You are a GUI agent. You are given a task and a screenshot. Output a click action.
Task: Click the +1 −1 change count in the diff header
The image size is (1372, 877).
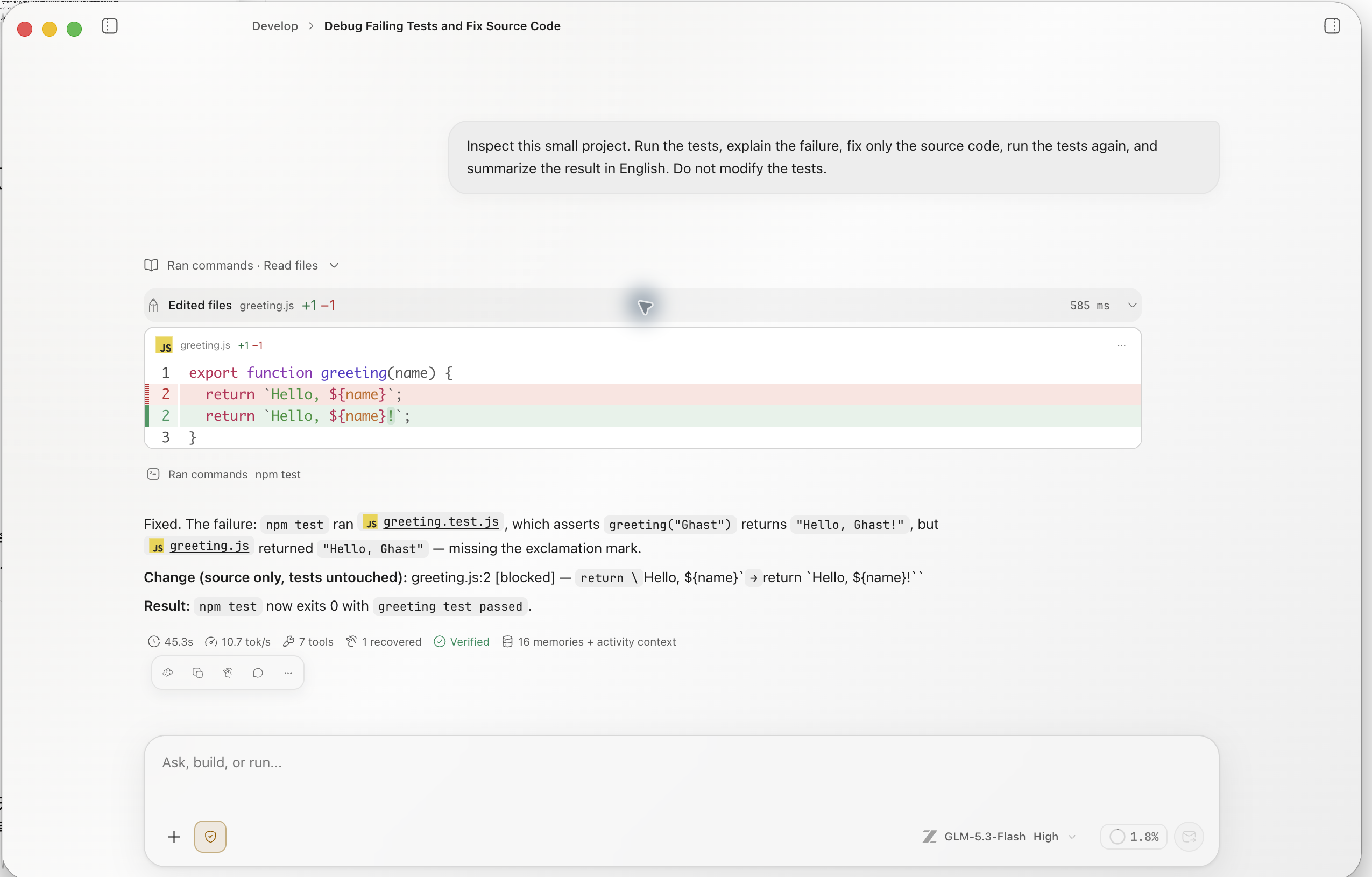251,345
